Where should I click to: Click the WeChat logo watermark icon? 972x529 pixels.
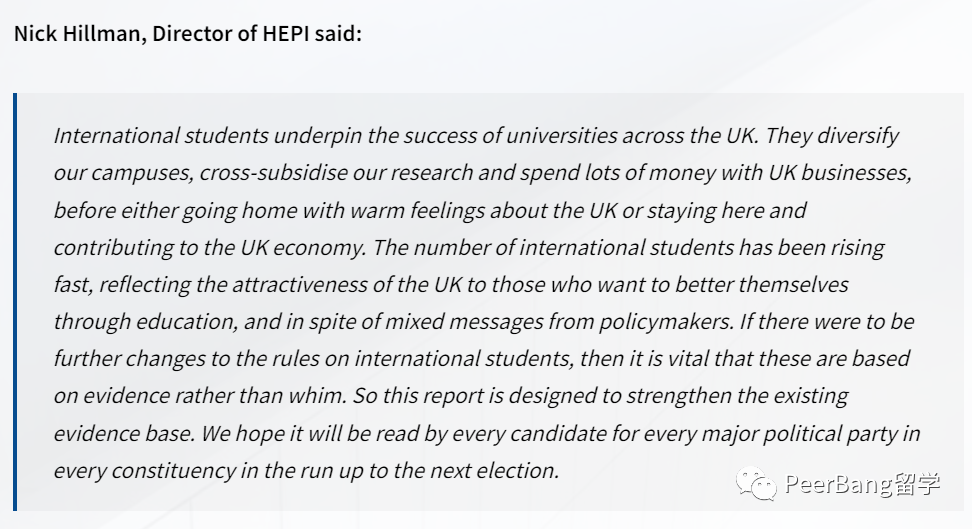pyautogui.click(x=757, y=485)
